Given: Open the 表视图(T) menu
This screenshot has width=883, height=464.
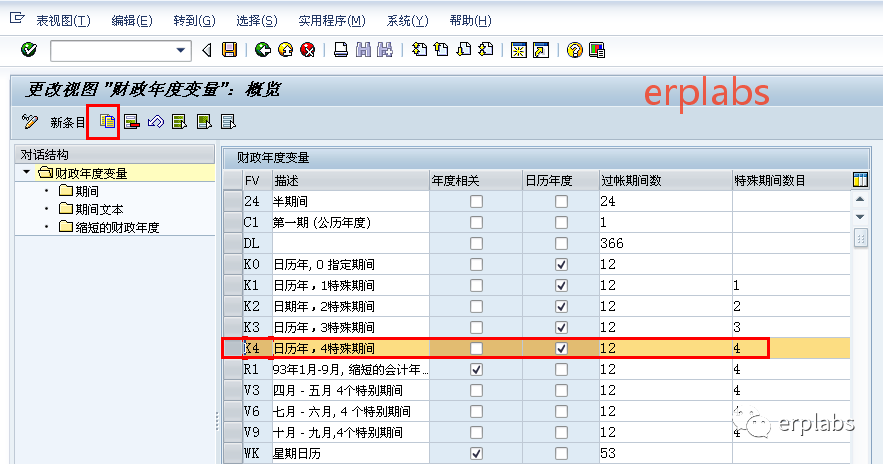Looking at the screenshot, I should pos(63,21).
